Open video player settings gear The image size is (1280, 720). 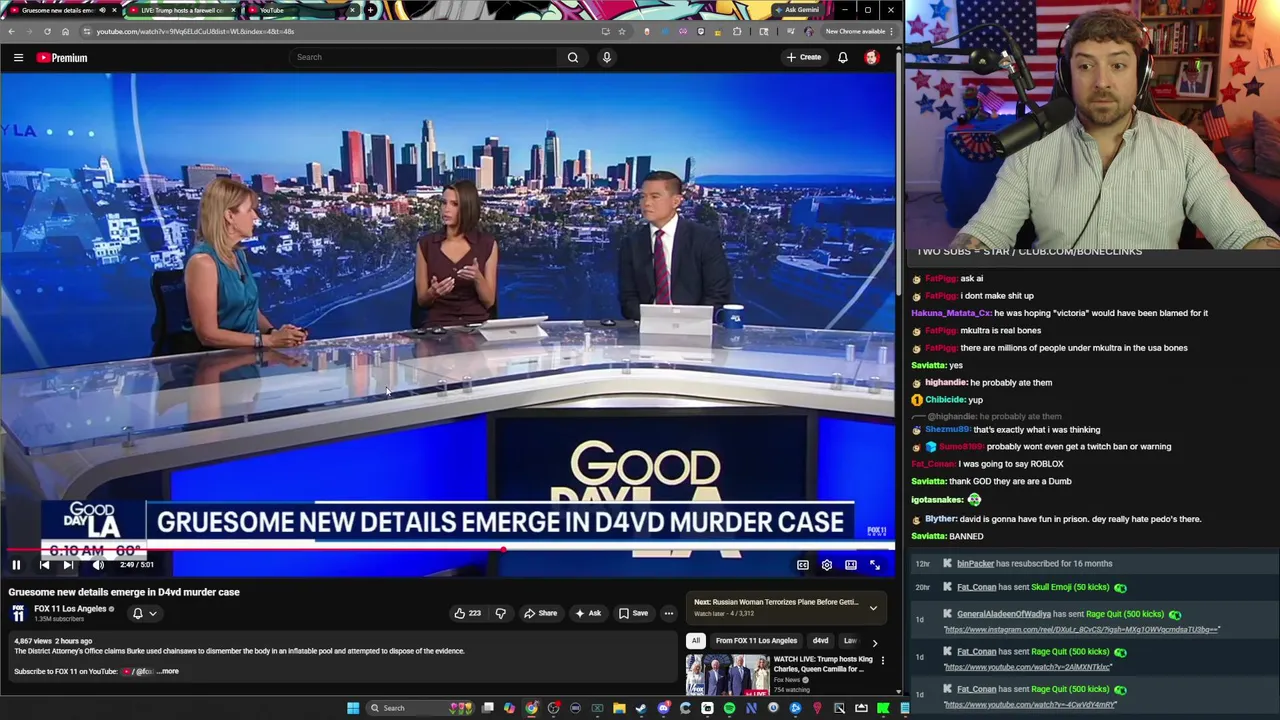coord(827,565)
